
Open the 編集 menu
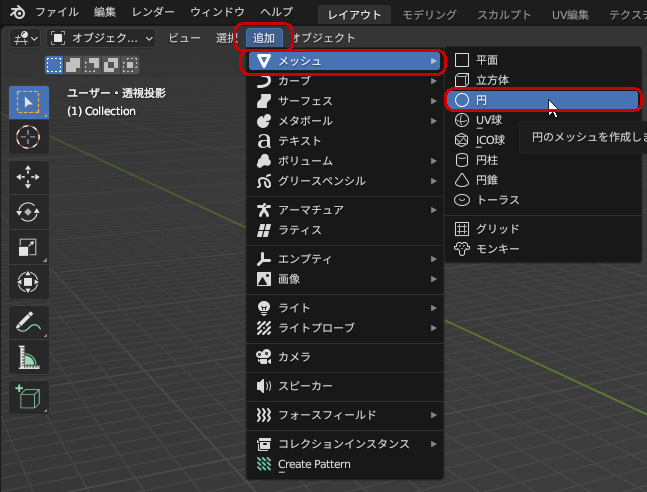click(x=104, y=12)
